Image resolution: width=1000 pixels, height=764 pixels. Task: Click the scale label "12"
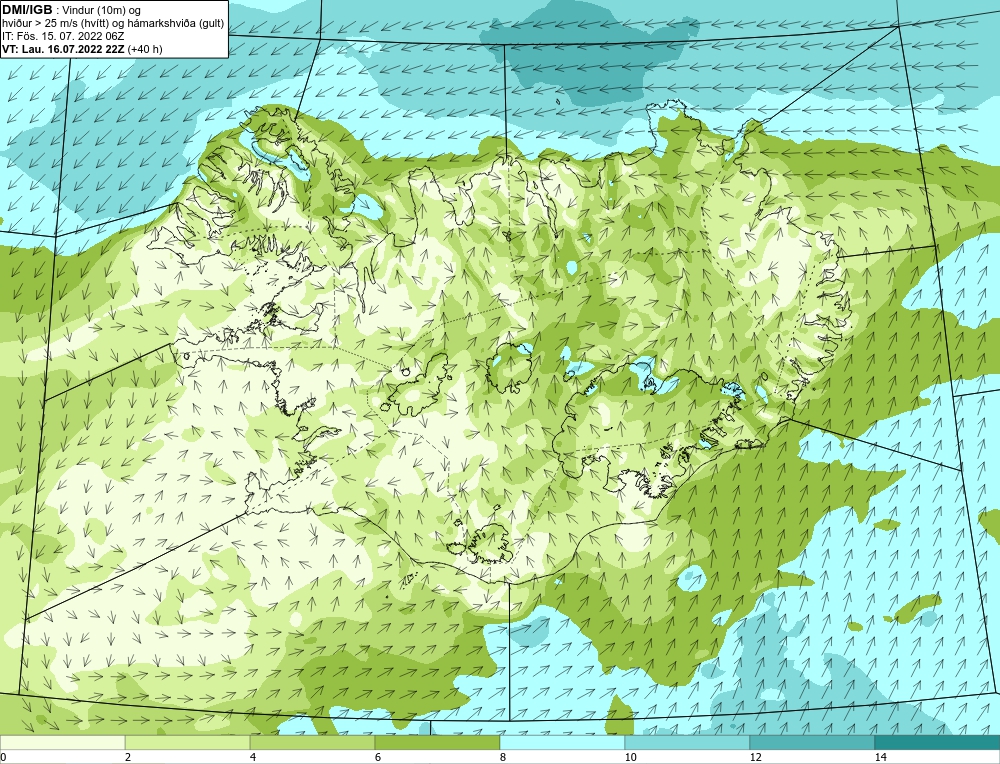756,757
